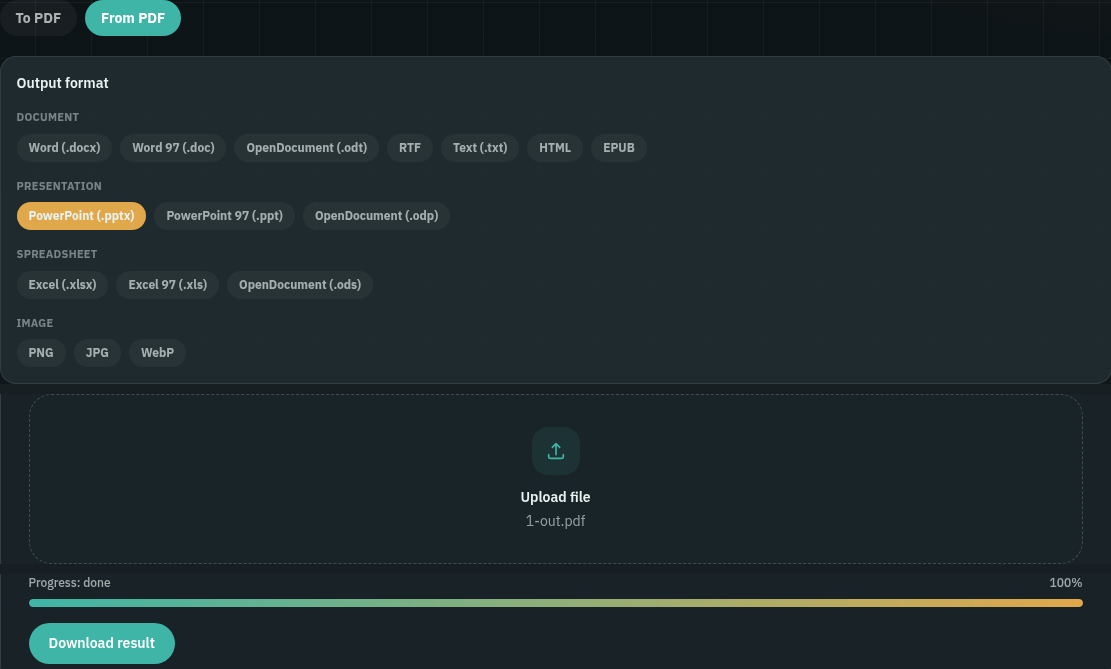Click the uploaded file name 1-out.pdf
1111x669 pixels.
[x=556, y=521]
